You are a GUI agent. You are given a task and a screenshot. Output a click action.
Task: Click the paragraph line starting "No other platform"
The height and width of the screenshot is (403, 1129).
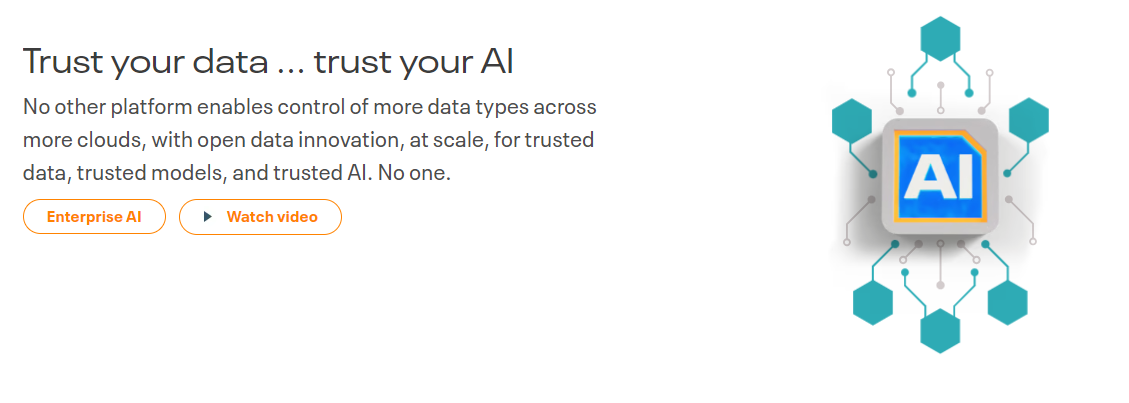[309, 106]
